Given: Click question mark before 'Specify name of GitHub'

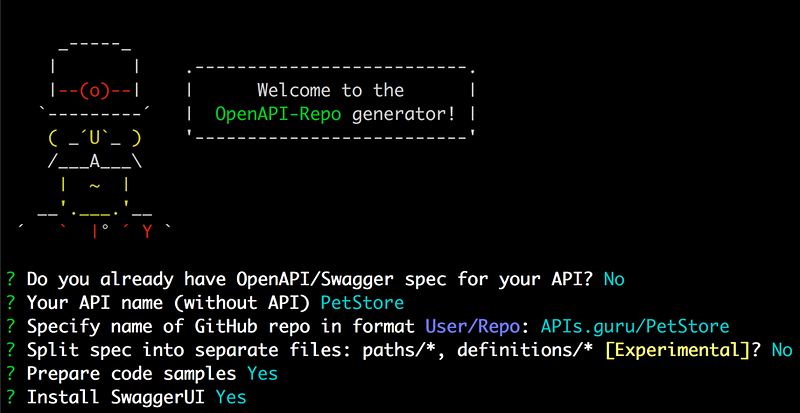Looking at the screenshot, I should click(x=10, y=326).
